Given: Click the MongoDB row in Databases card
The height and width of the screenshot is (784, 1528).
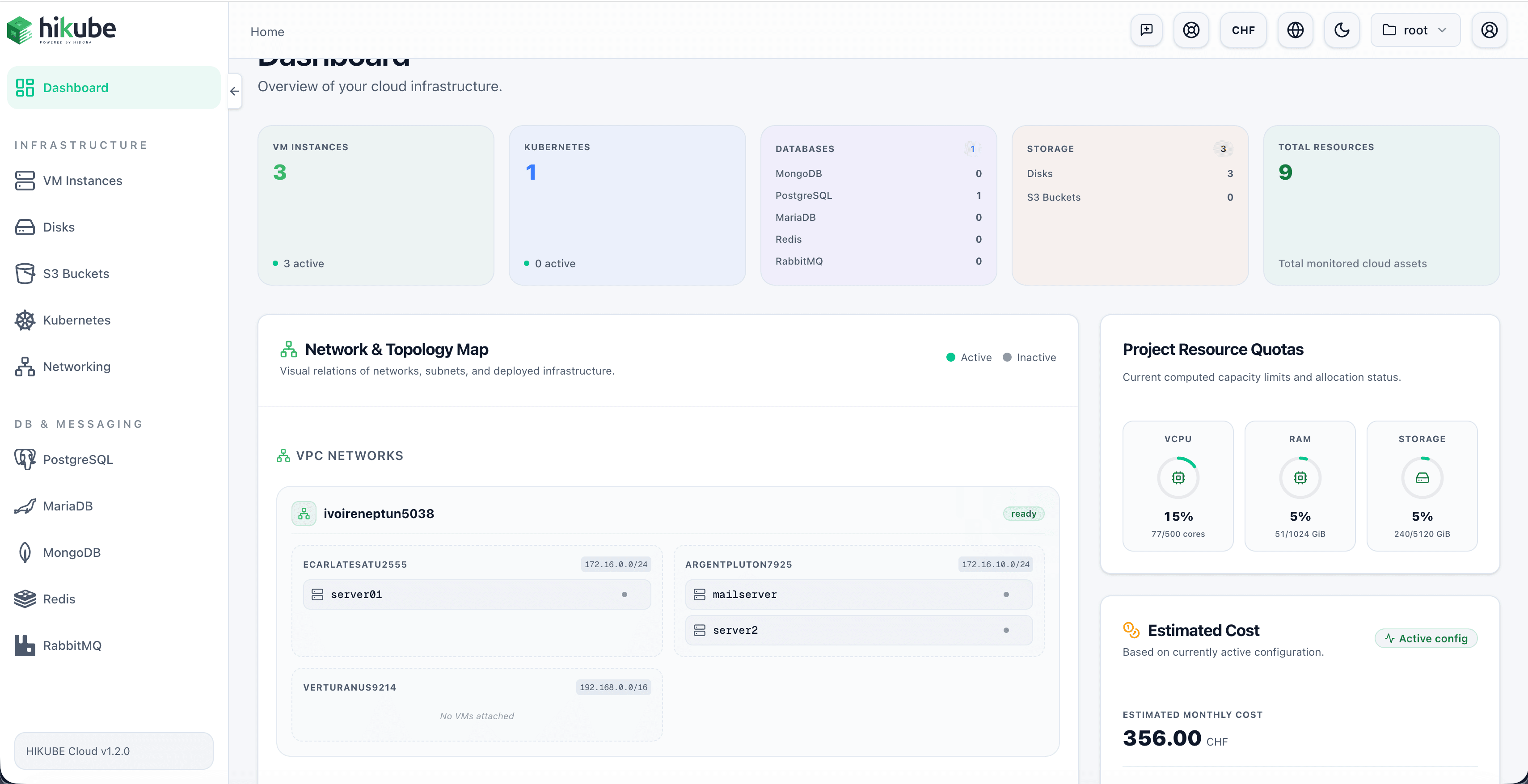Looking at the screenshot, I should [878, 173].
